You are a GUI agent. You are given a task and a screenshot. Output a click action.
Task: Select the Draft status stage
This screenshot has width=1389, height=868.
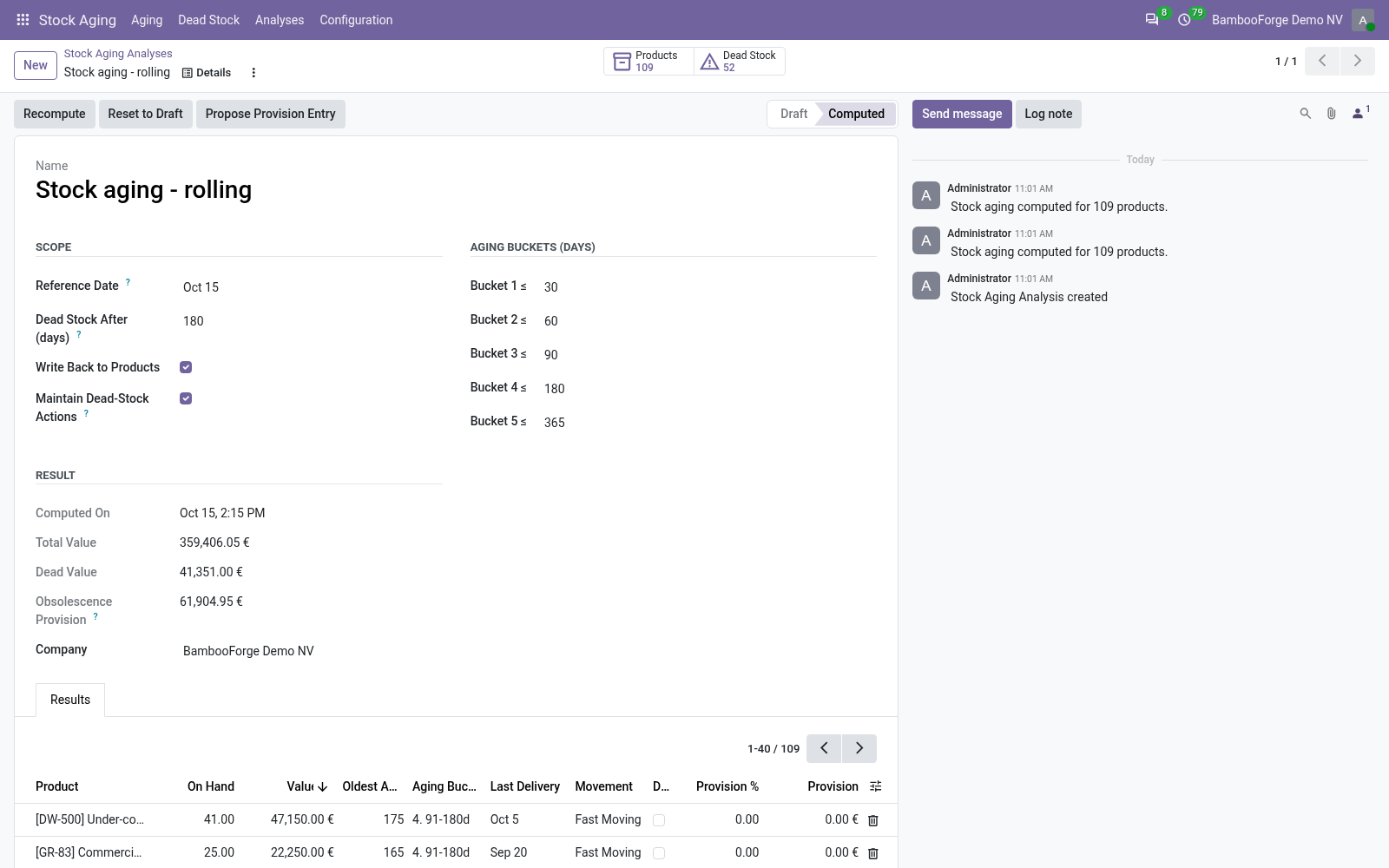coord(793,114)
